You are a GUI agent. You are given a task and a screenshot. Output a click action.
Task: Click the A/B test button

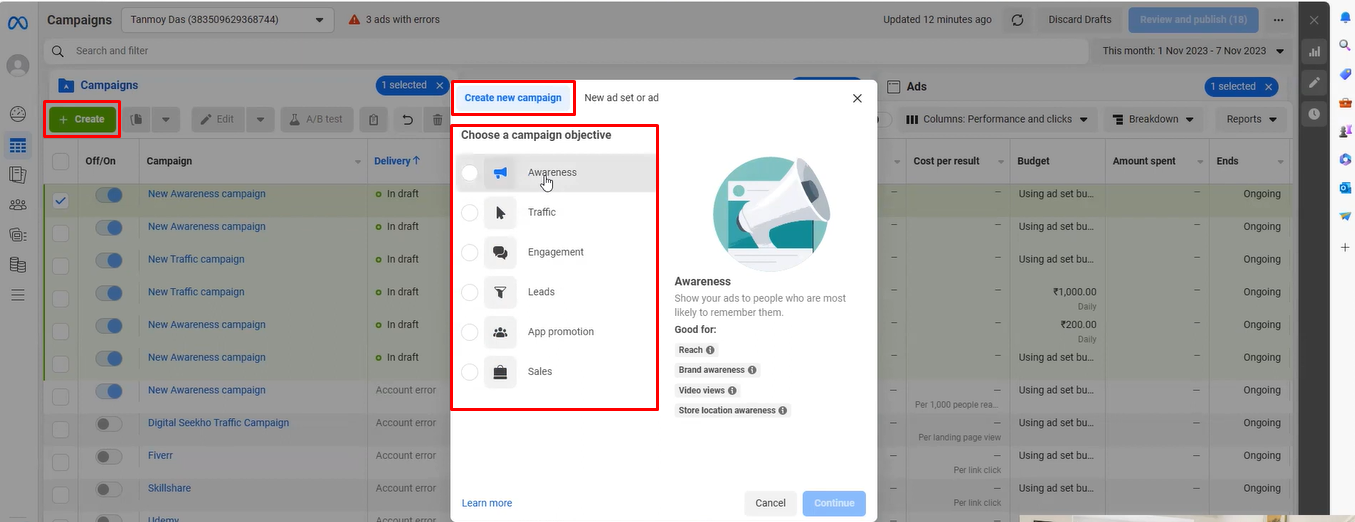pos(316,120)
